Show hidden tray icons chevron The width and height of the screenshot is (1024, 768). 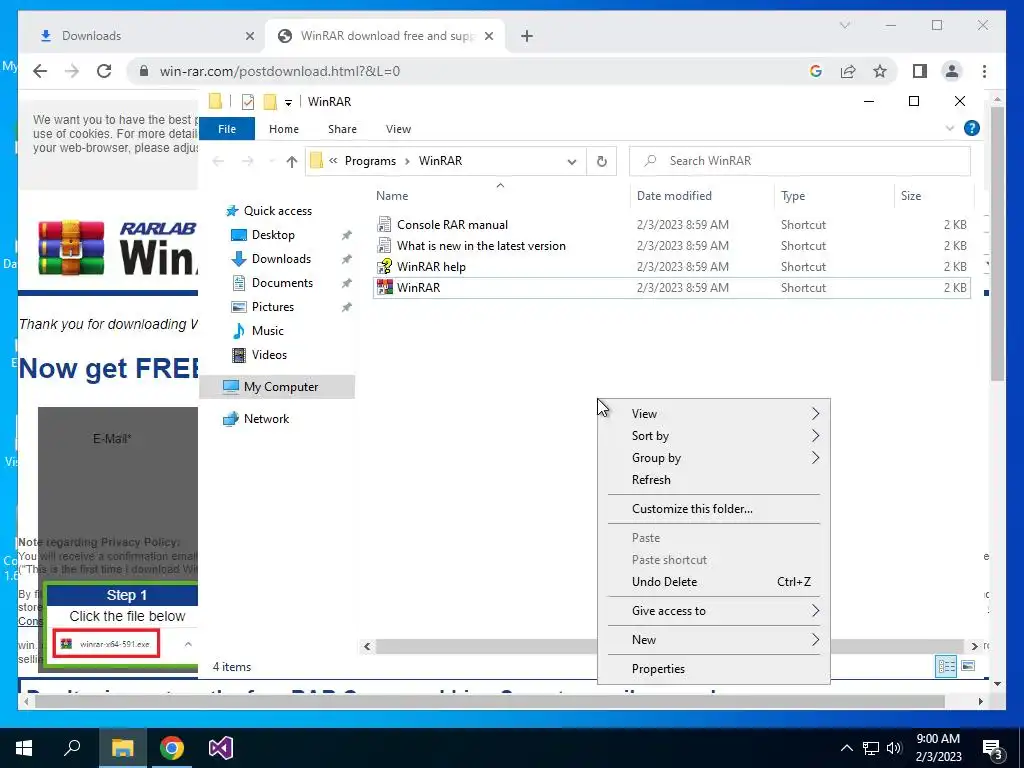pyautogui.click(x=846, y=748)
